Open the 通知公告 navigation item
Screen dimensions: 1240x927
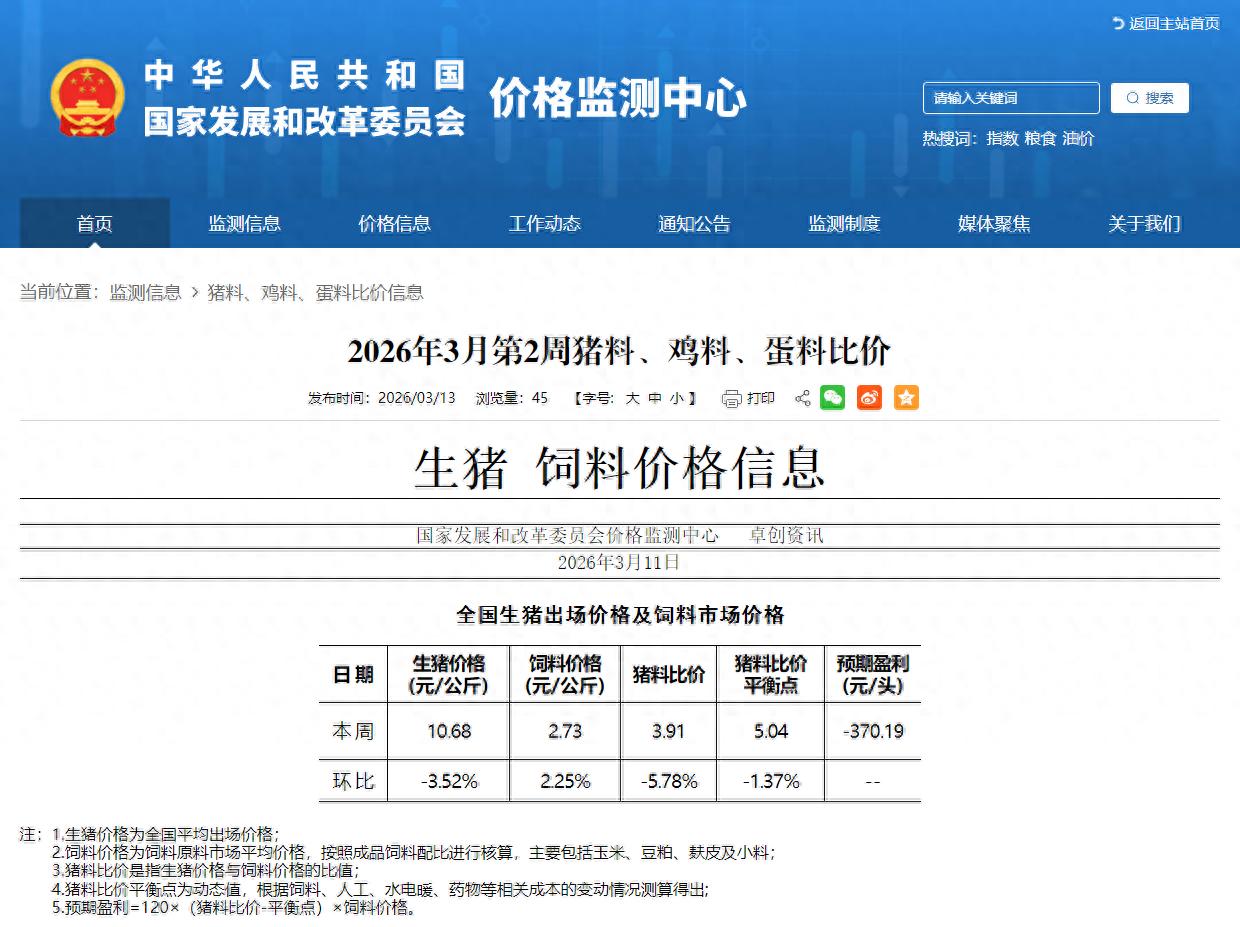(694, 224)
